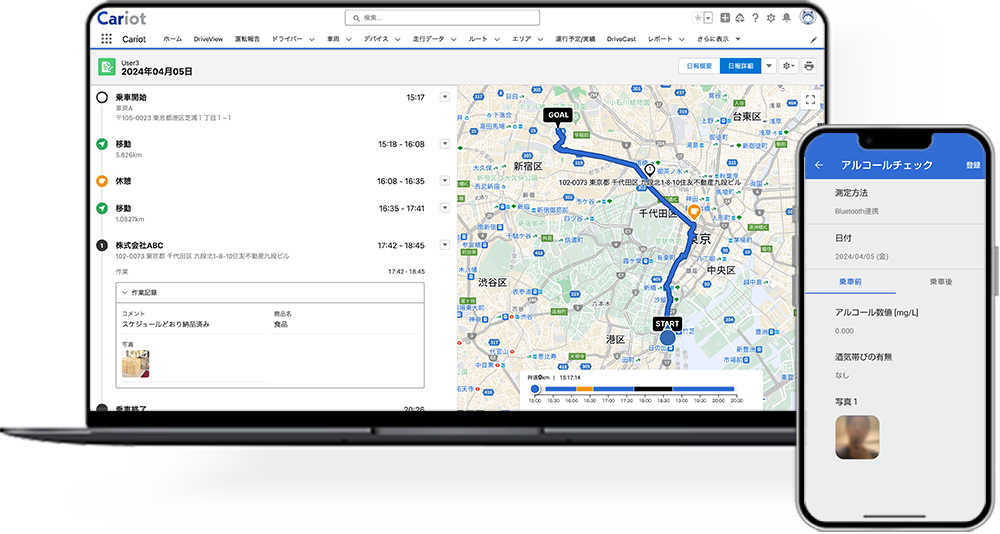This screenshot has width=1000, height=534.
Task: Collapse the 作業記録 section
Action: coord(125,292)
